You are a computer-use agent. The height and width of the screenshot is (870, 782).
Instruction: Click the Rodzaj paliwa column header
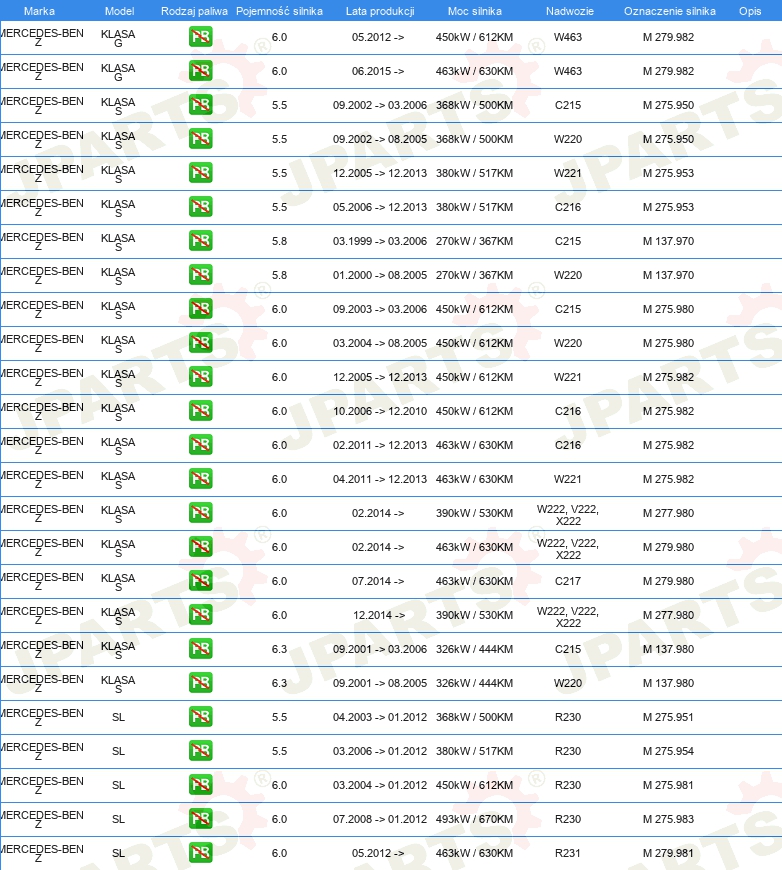tap(194, 11)
